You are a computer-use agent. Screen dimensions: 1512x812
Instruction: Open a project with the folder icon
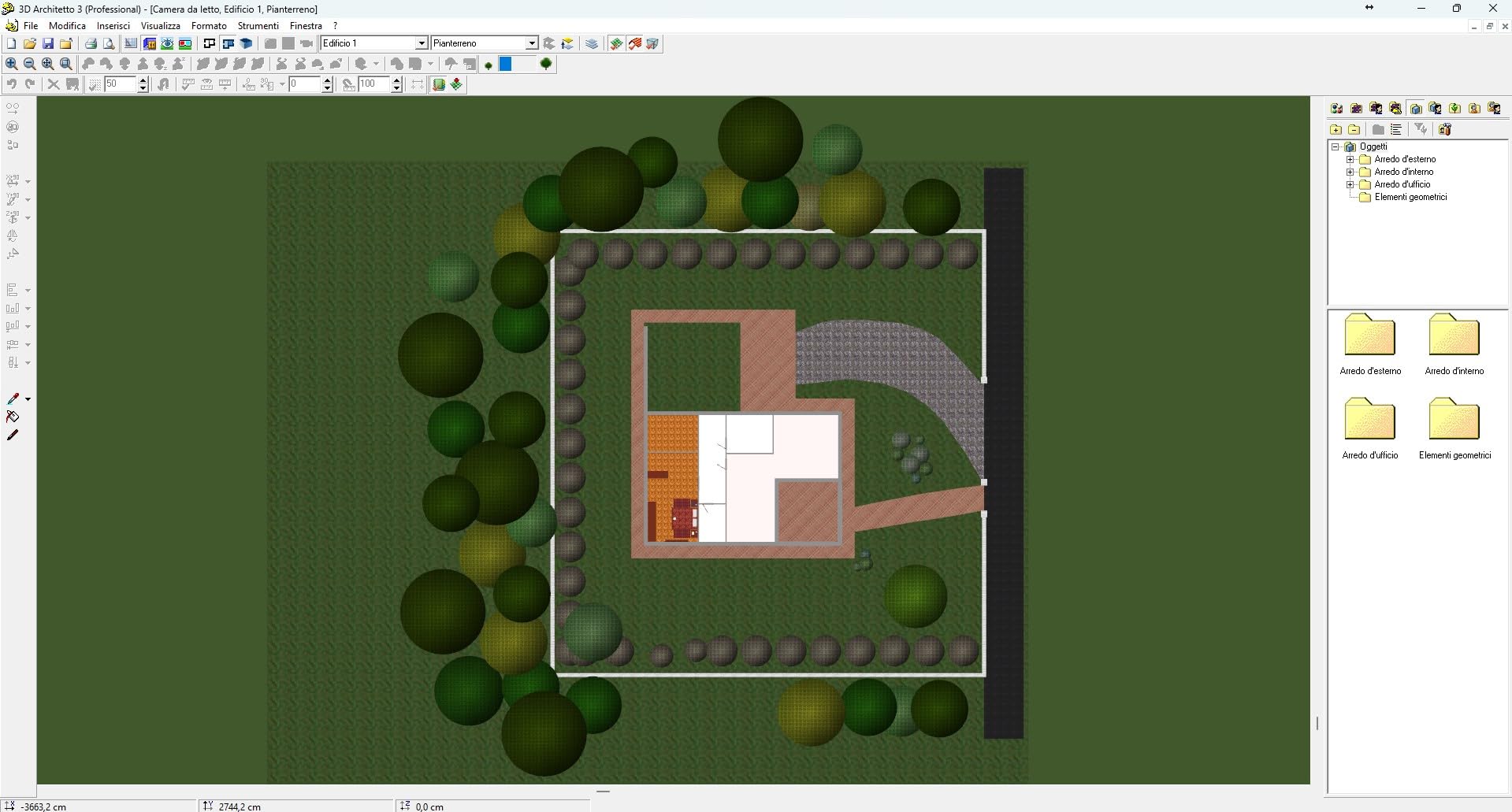point(30,44)
